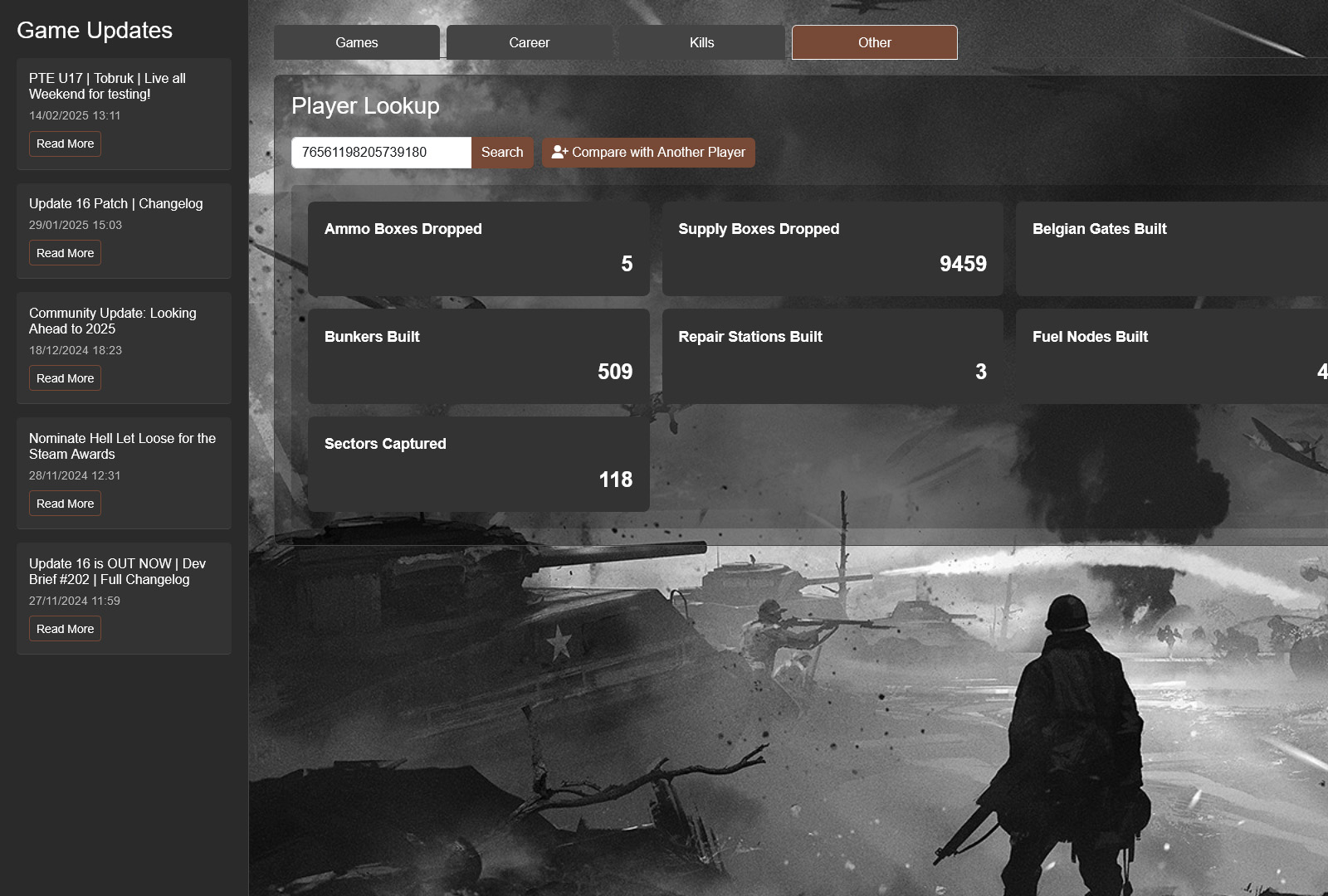Click the Fuel Nodes Built card
This screenshot has width=1328, height=896.
[x=1171, y=357]
